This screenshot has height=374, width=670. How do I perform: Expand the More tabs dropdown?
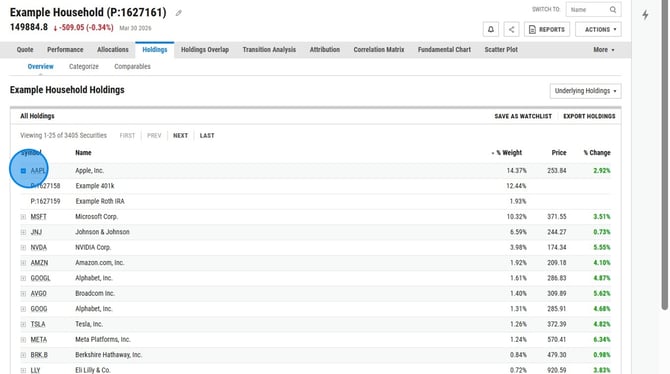[603, 50]
